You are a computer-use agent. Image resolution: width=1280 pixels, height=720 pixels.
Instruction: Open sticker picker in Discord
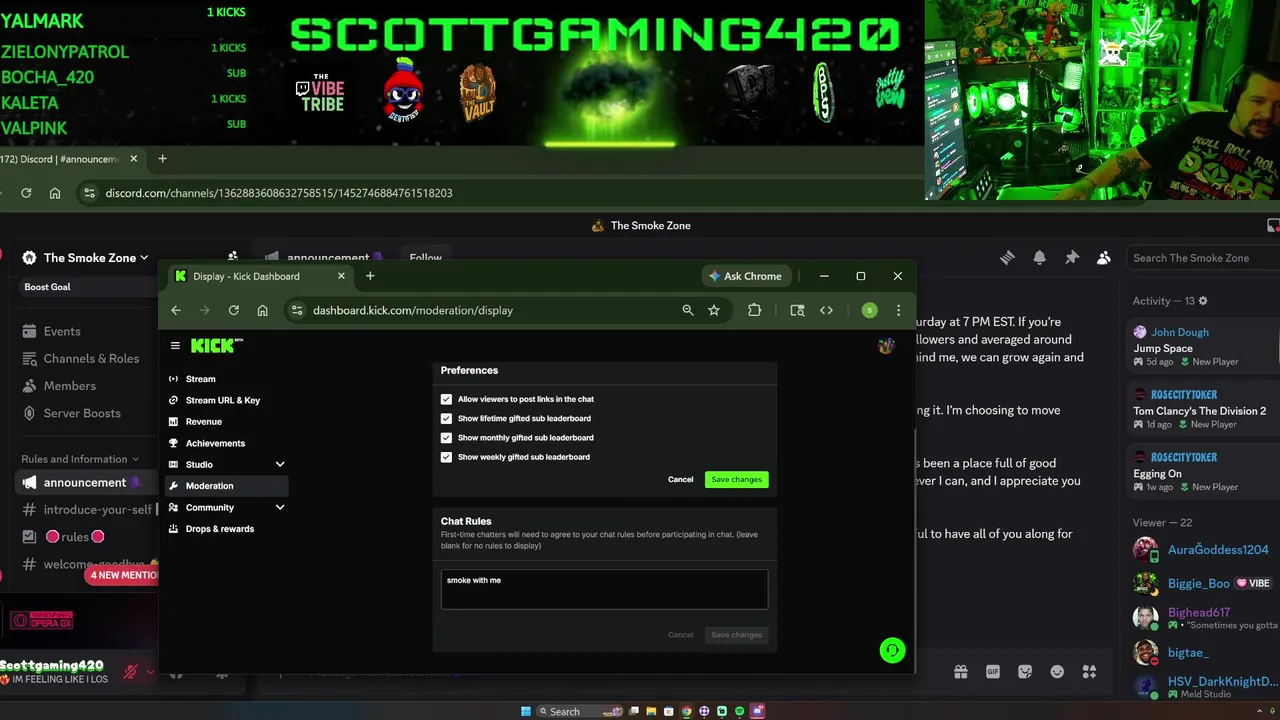(1025, 672)
